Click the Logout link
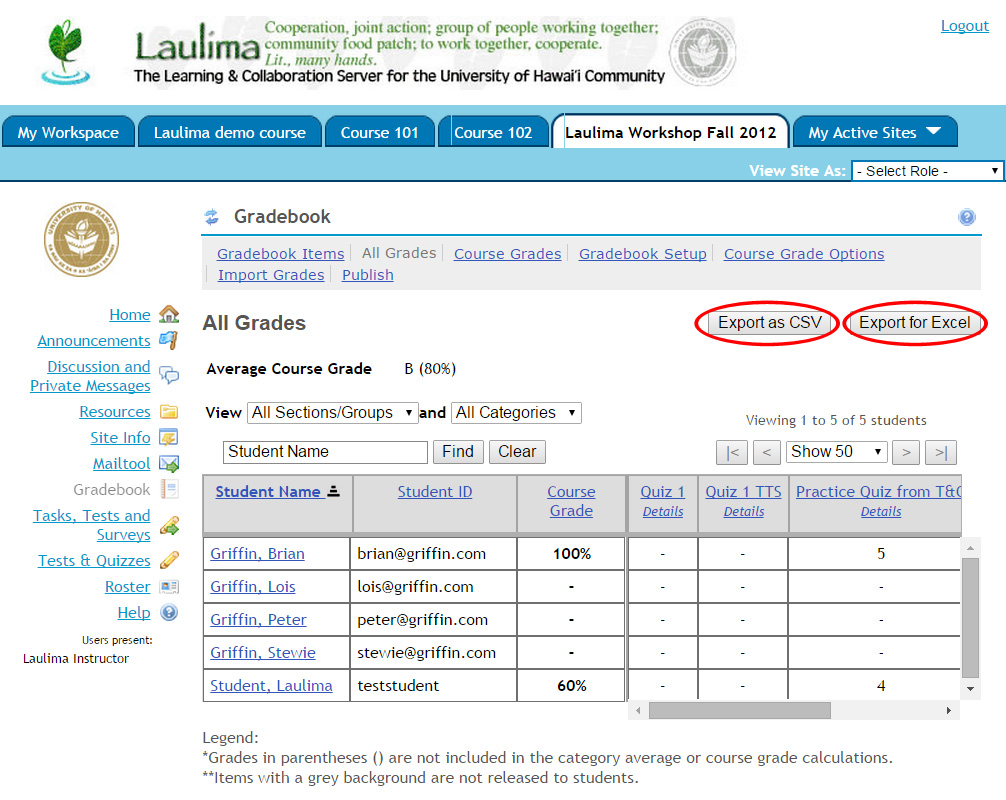Viewport: 1006px width, 800px height. pos(964,26)
